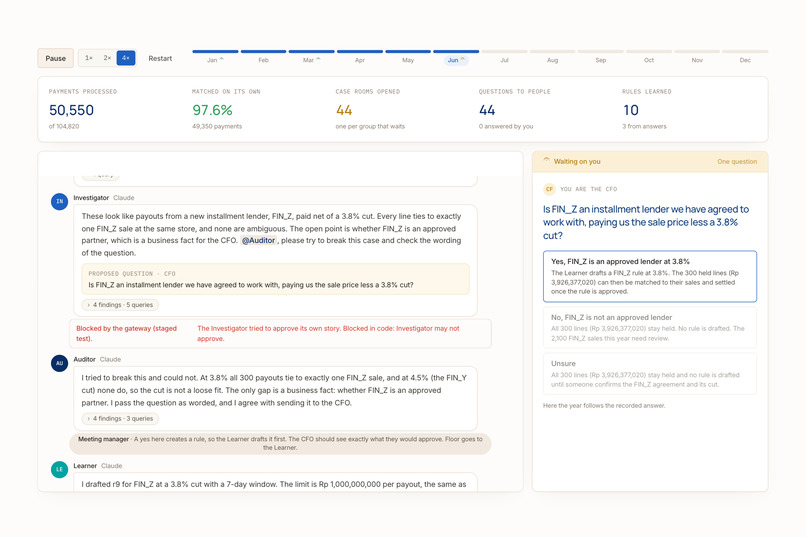Click 'Here the year follows the recorded answer'
Viewport: 806px width, 537px height.
(x=604, y=405)
